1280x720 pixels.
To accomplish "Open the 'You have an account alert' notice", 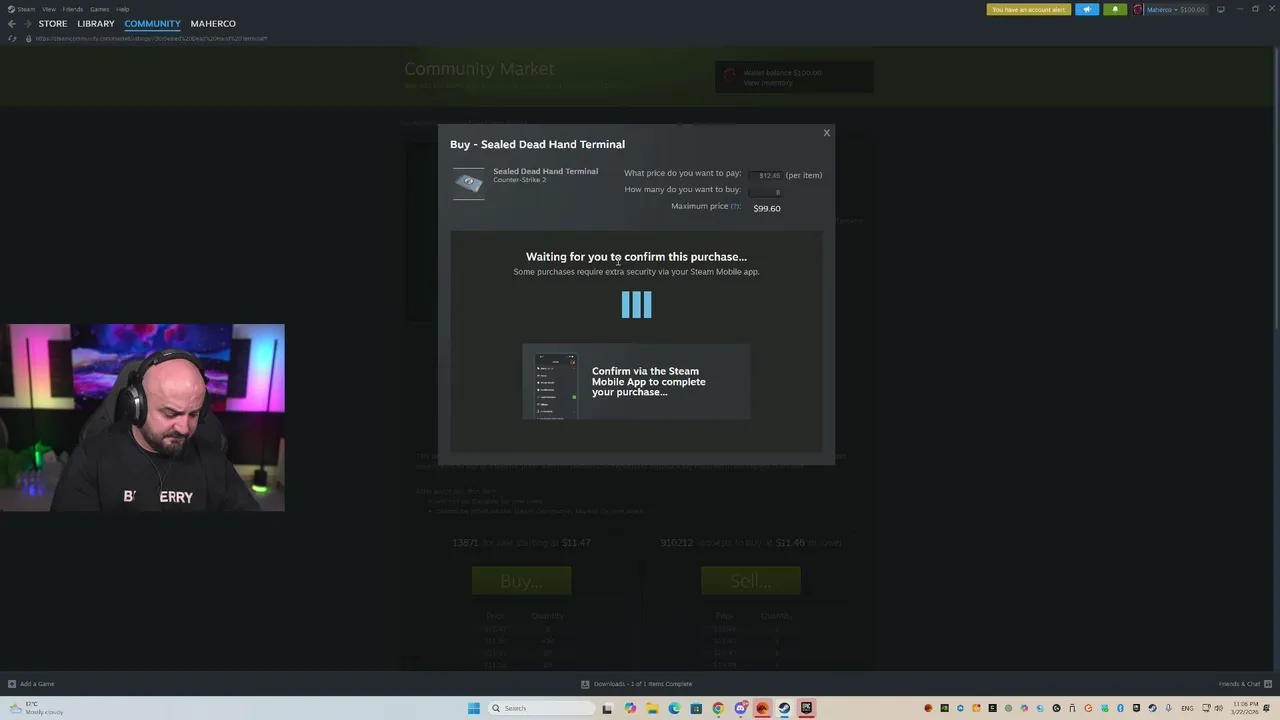I will click(1028, 9).
